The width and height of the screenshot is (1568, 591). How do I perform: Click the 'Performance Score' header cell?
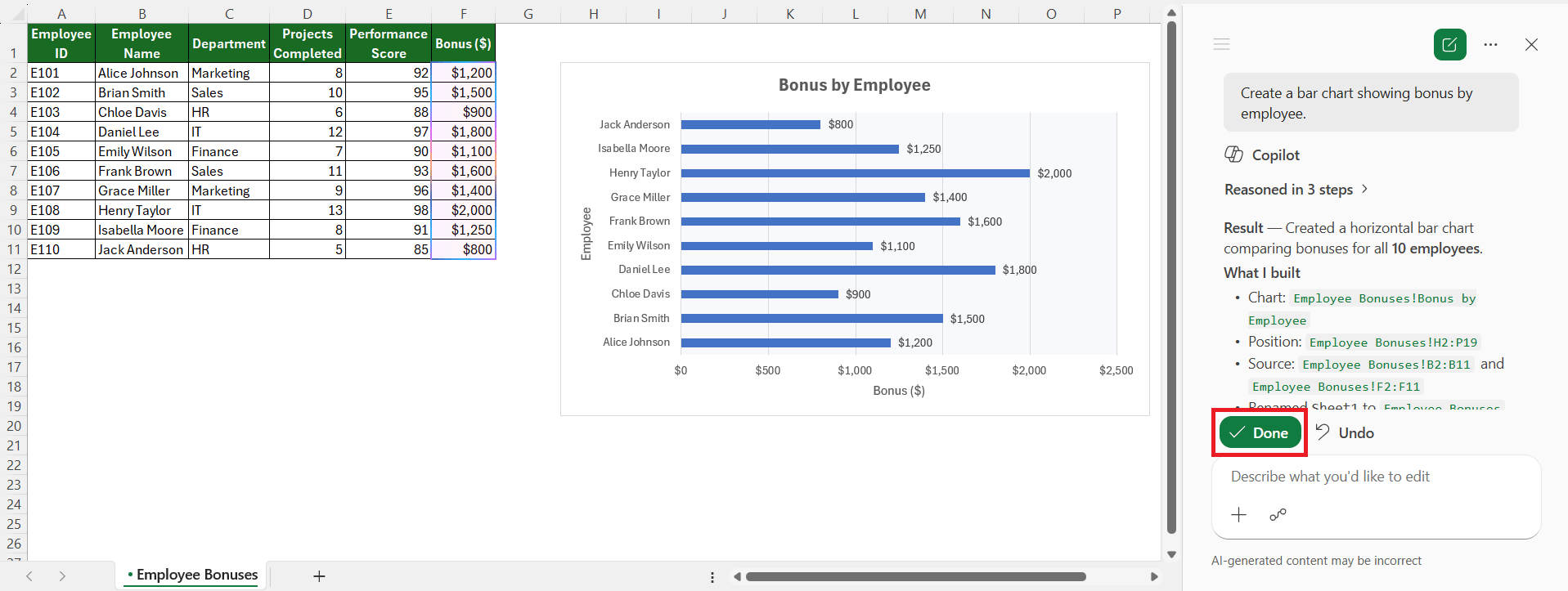(x=389, y=43)
